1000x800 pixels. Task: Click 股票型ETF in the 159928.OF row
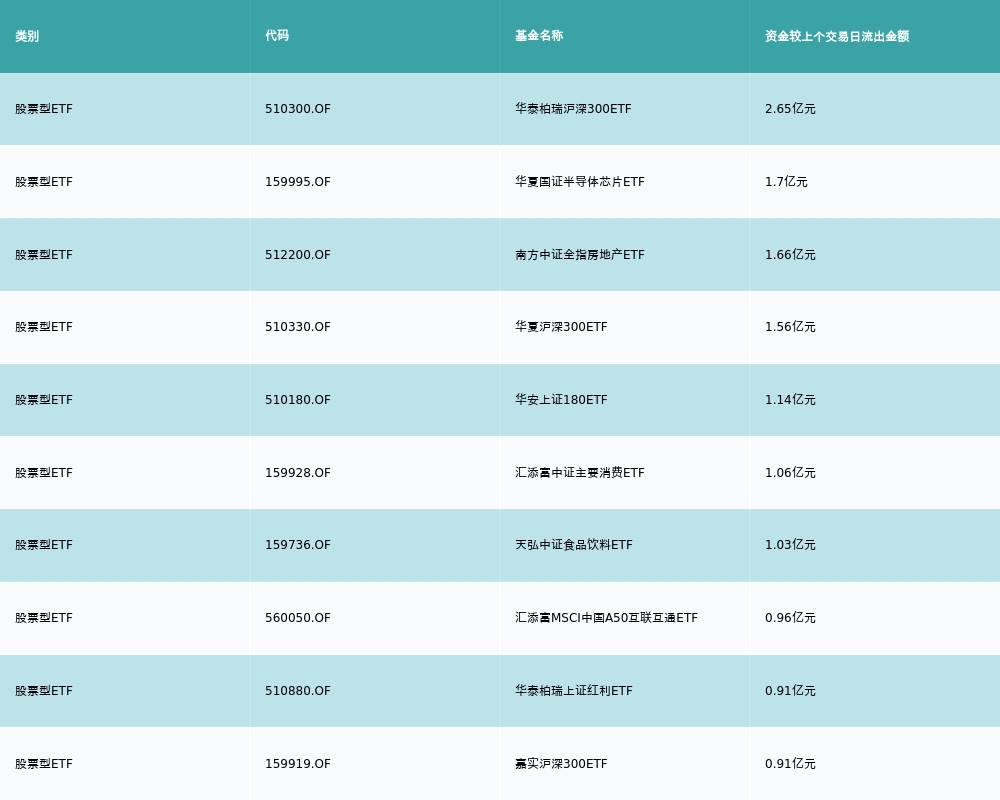coord(44,473)
